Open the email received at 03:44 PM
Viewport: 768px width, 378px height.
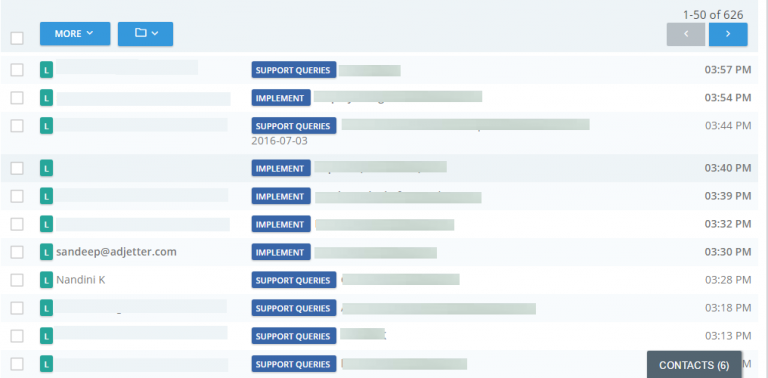pyautogui.click(x=380, y=133)
